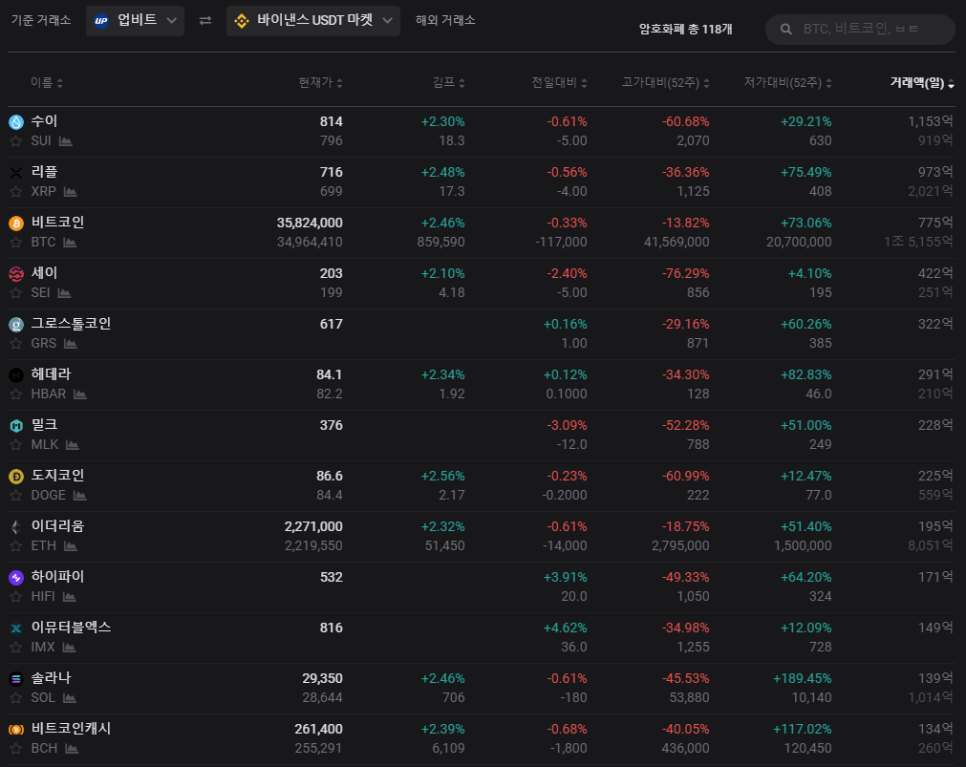The height and width of the screenshot is (767, 966).
Task: Toggle favorite star for SUI
Action: tap(16, 141)
